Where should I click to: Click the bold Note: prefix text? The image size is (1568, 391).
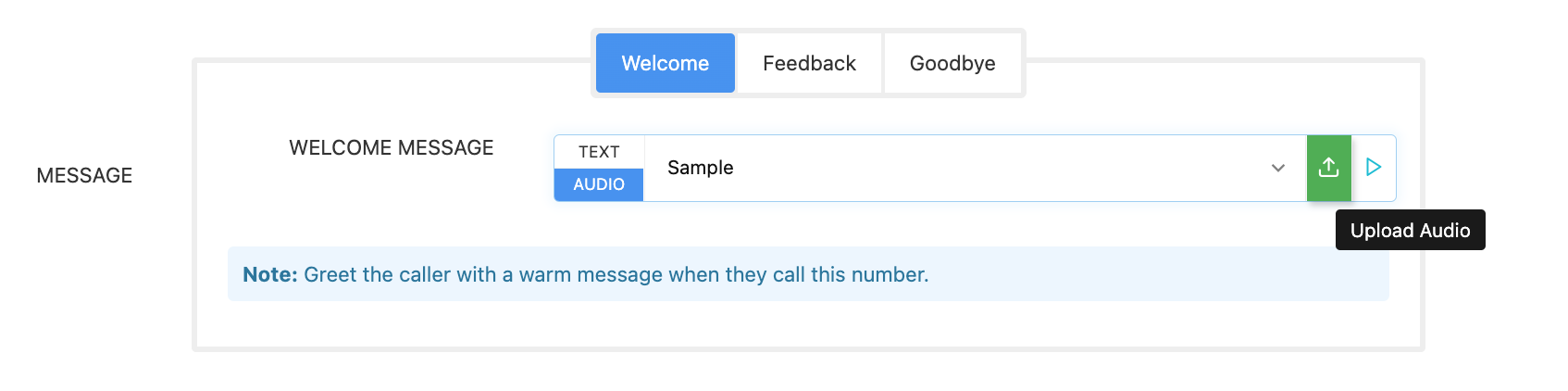coord(269,274)
